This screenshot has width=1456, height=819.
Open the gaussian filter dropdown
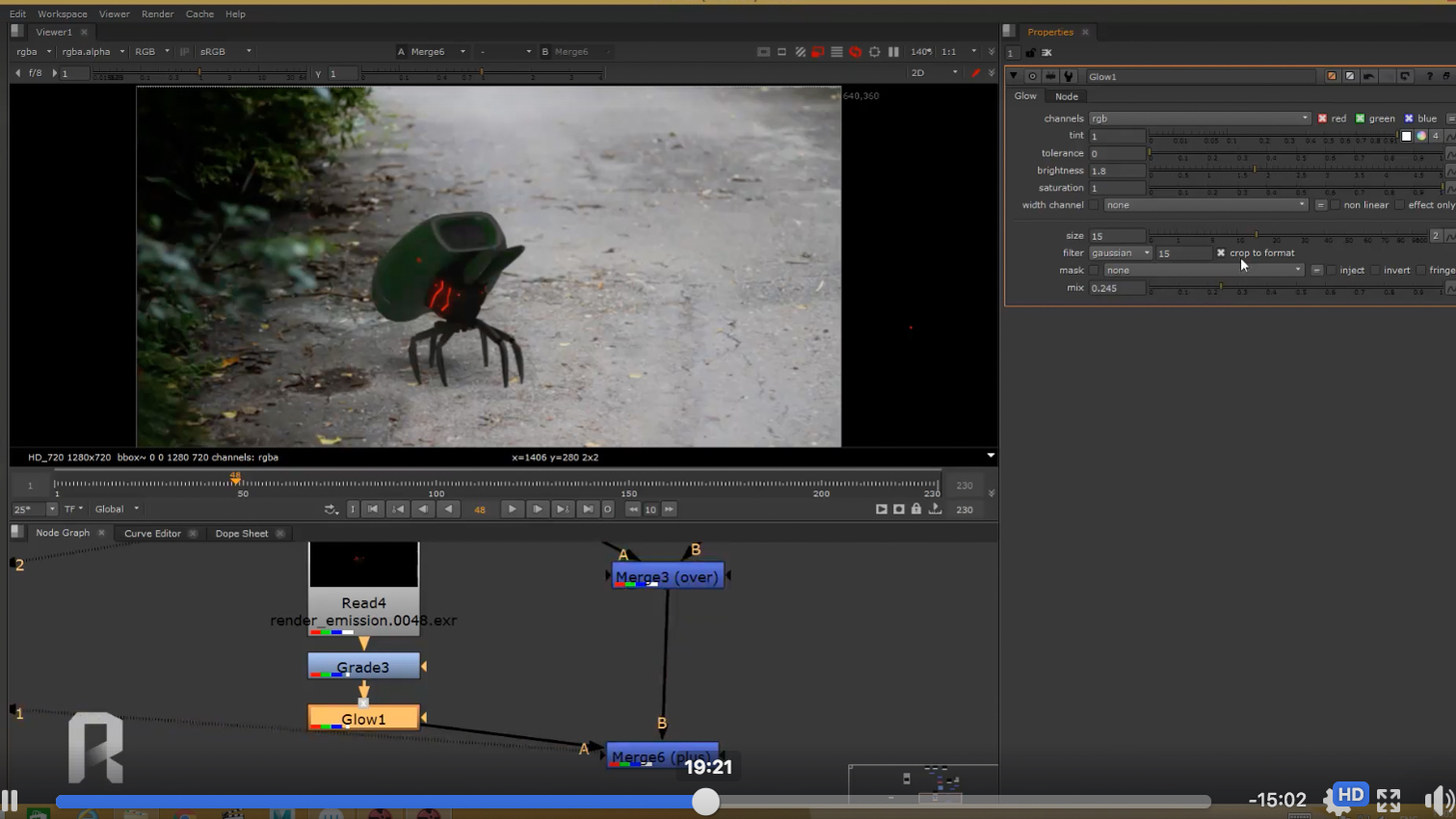[1120, 253]
